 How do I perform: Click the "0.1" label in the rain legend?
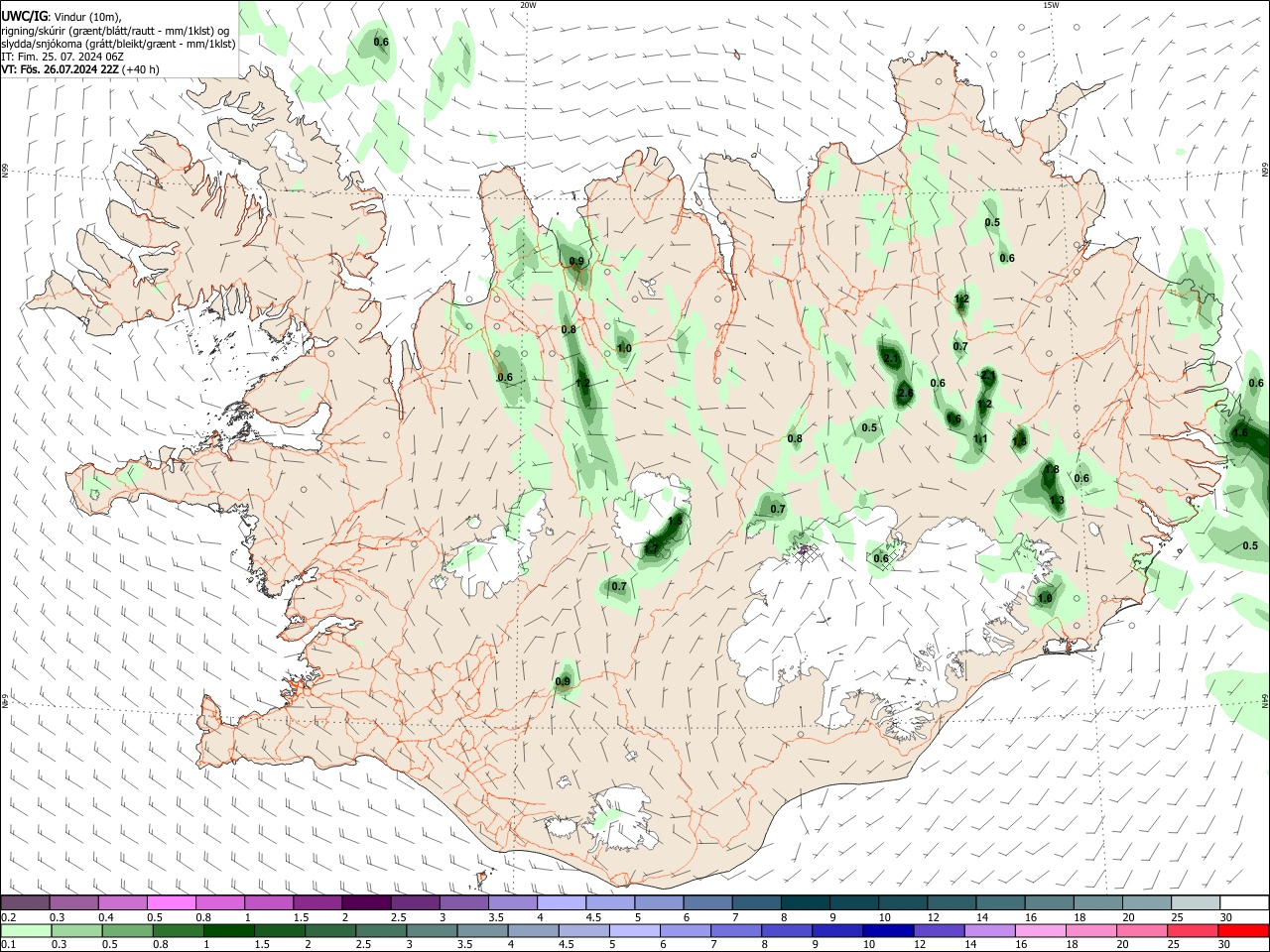pyautogui.click(x=8, y=944)
